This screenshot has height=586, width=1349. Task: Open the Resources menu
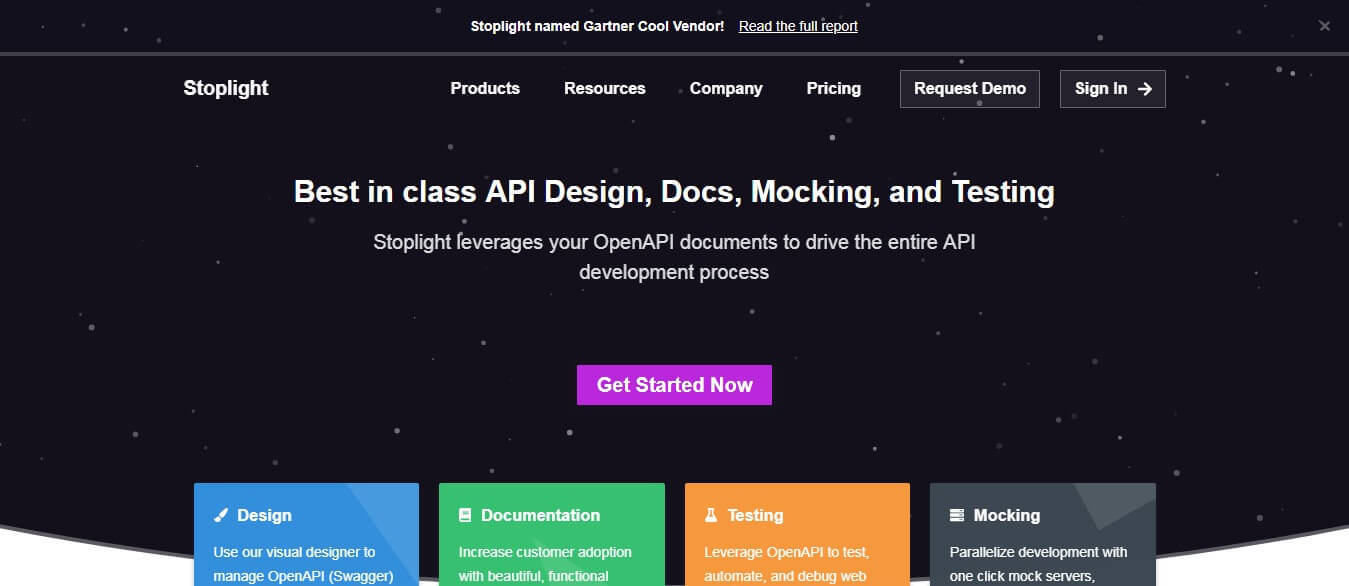605,89
